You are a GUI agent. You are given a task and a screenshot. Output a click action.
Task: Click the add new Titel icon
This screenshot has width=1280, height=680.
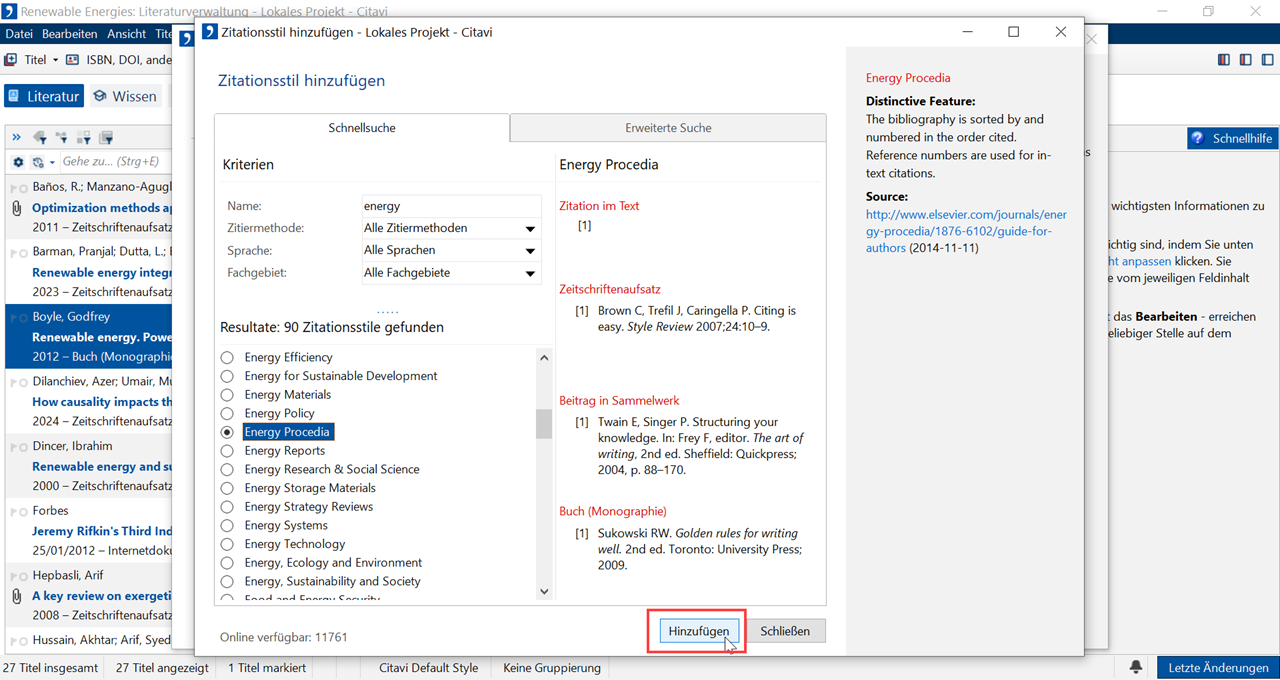coord(11,60)
